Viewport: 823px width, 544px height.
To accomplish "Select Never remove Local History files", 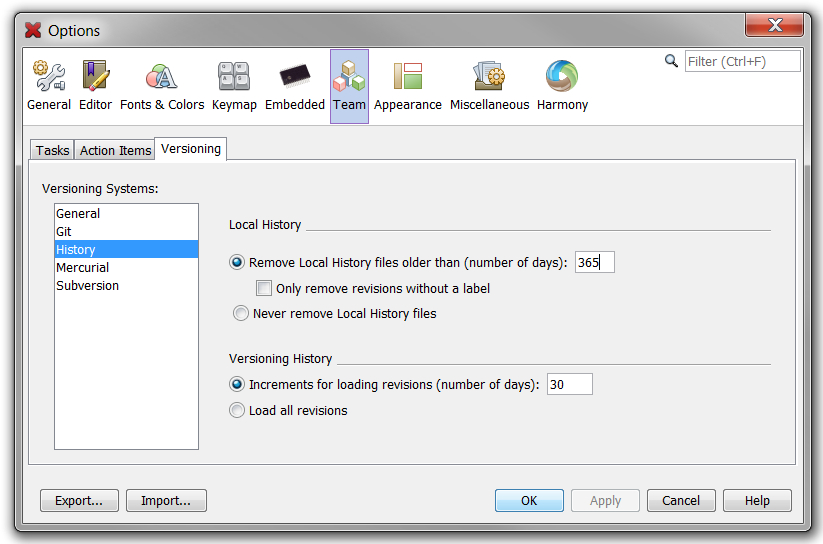I will [x=240, y=314].
